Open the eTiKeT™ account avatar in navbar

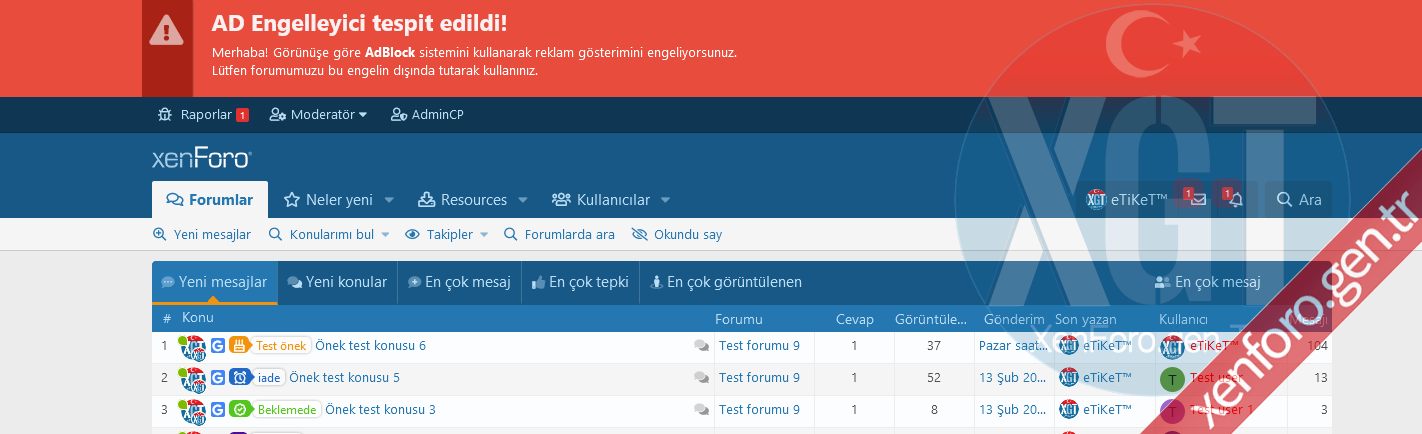coord(1096,200)
